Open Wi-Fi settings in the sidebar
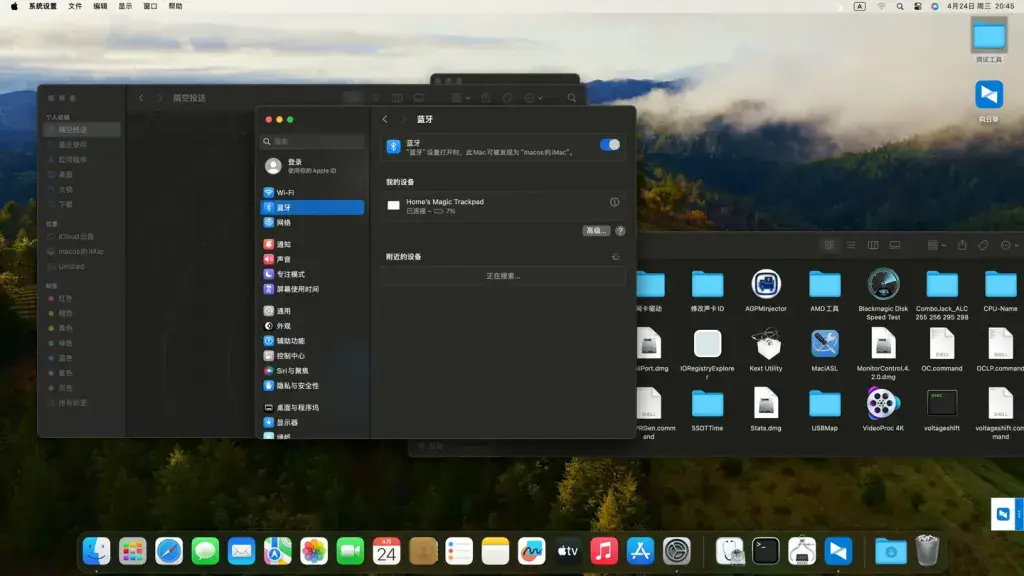This screenshot has width=1024, height=576. [313, 193]
